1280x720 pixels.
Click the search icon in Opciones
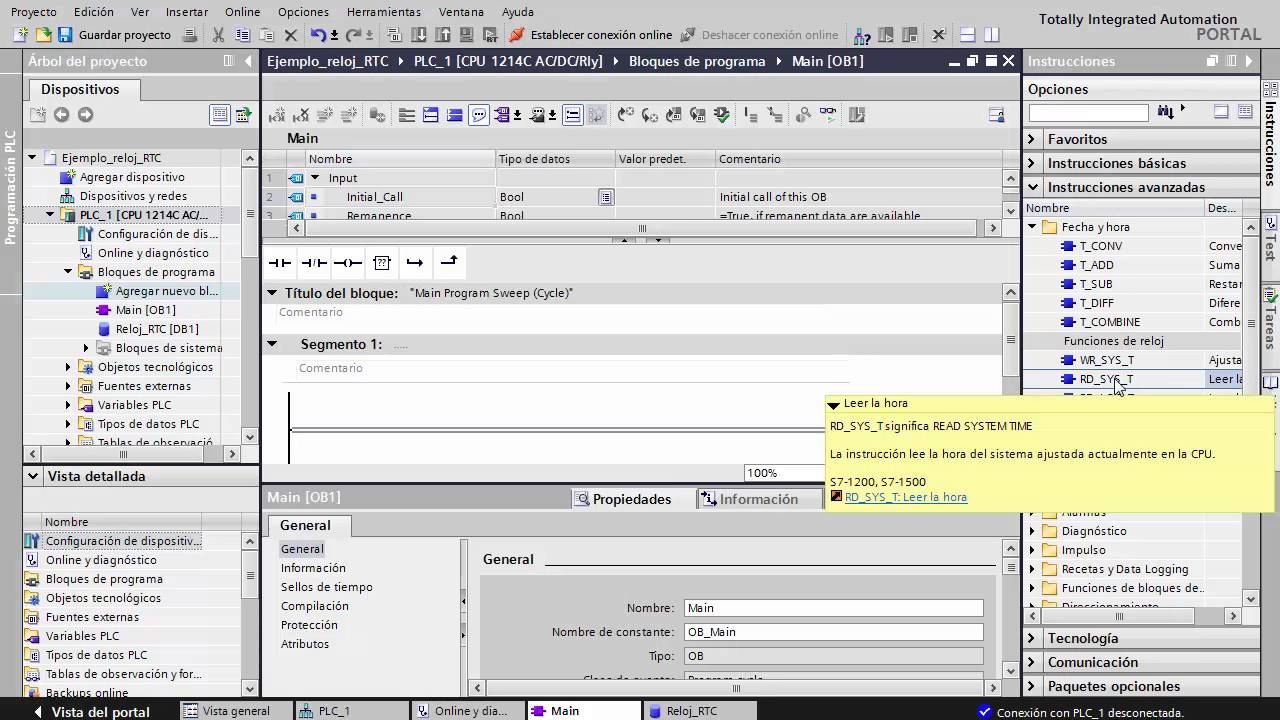tap(1166, 112)
